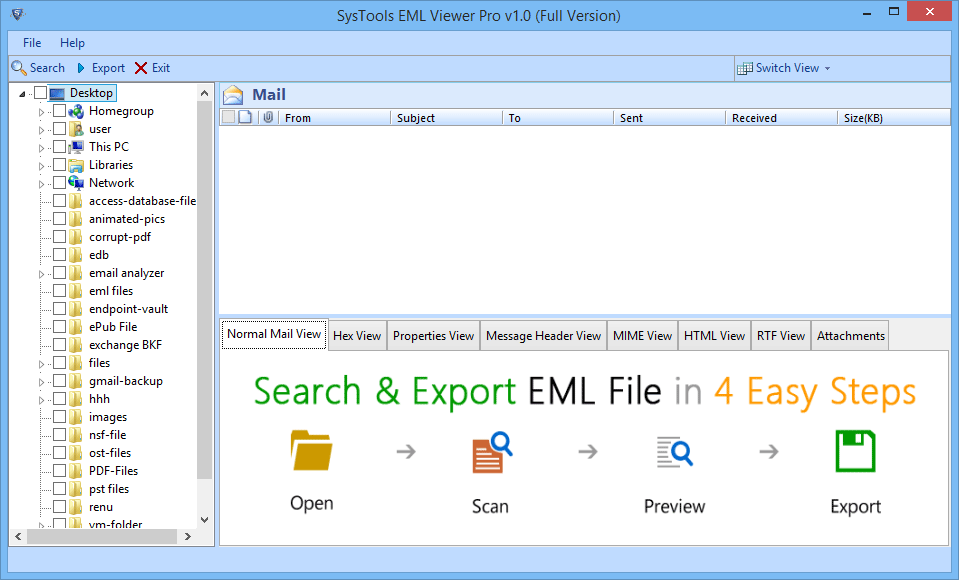959x580 pixels.
Task: Click the user folder icon
Action: click(76, 129)
